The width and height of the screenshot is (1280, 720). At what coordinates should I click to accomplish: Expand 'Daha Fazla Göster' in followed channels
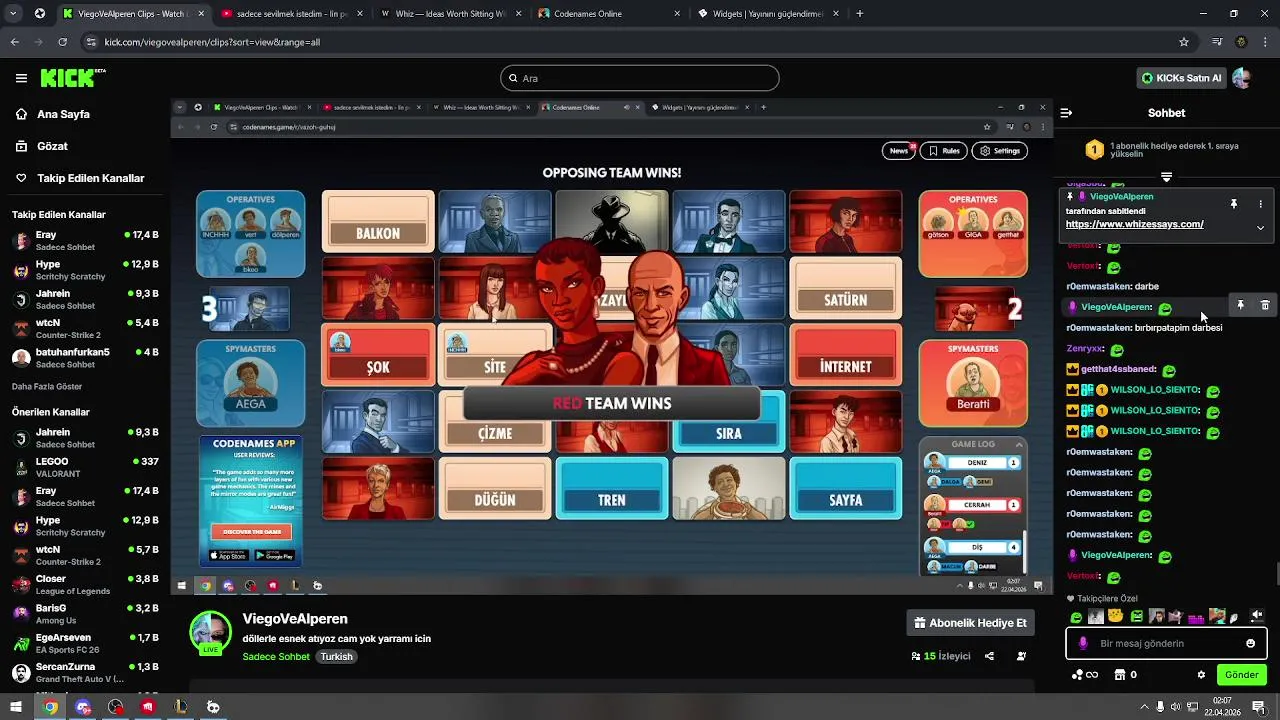pyautogui.click(x=47, y=386)
